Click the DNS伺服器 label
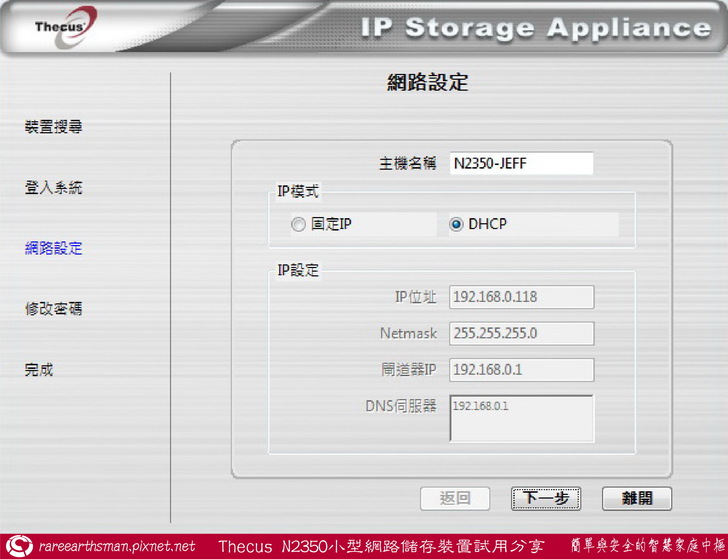 point(401,406)
